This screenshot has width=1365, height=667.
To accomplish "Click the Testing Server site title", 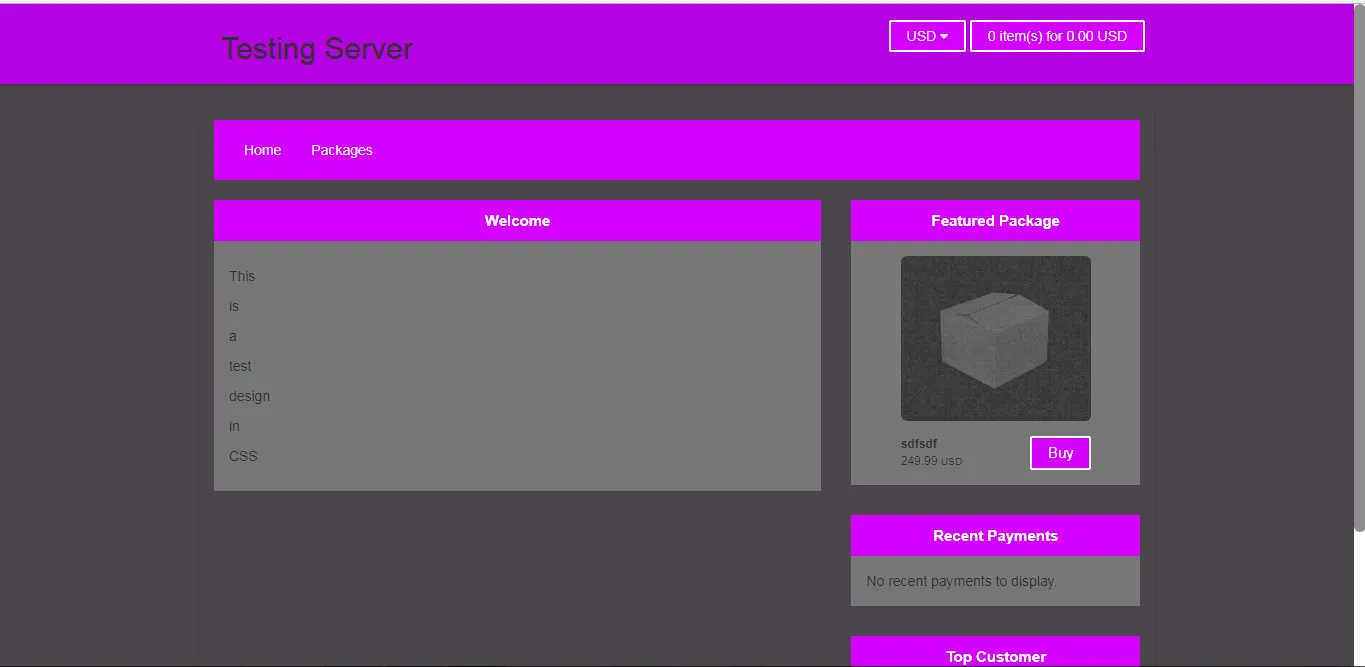I will [x=316, y=48].
